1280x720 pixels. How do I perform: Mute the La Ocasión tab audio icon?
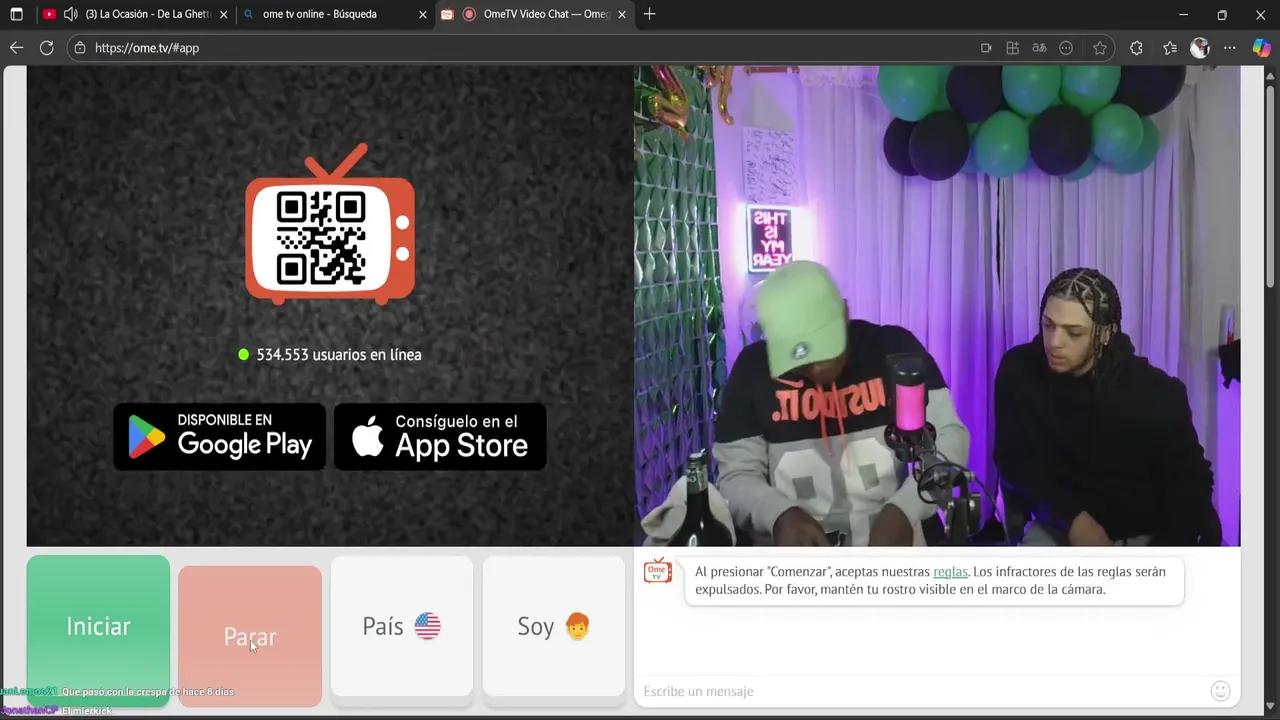pos(70,14)
